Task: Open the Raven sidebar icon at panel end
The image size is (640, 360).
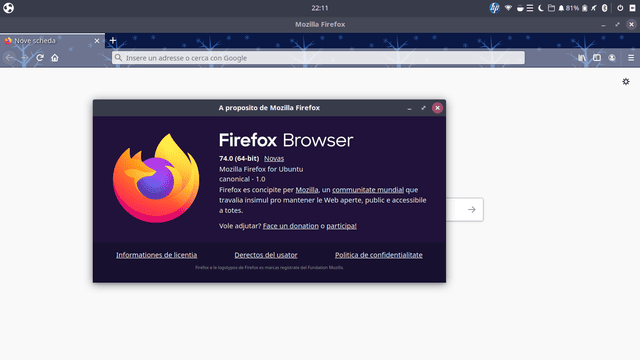Action: pos(632,8)
